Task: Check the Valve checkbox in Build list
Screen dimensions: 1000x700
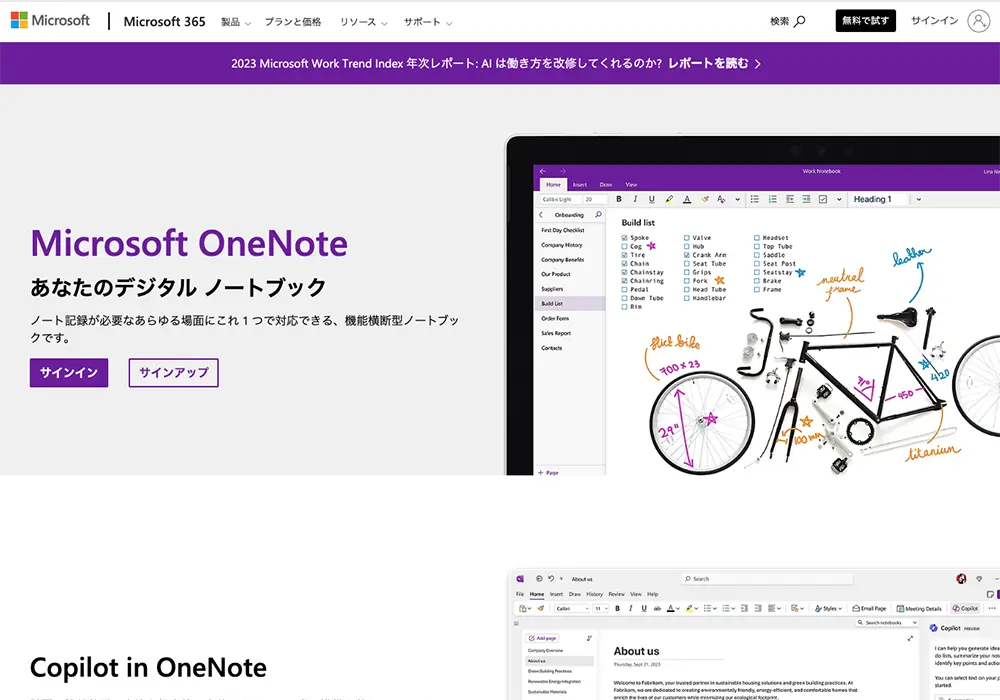Action: (x=687, y=238)
